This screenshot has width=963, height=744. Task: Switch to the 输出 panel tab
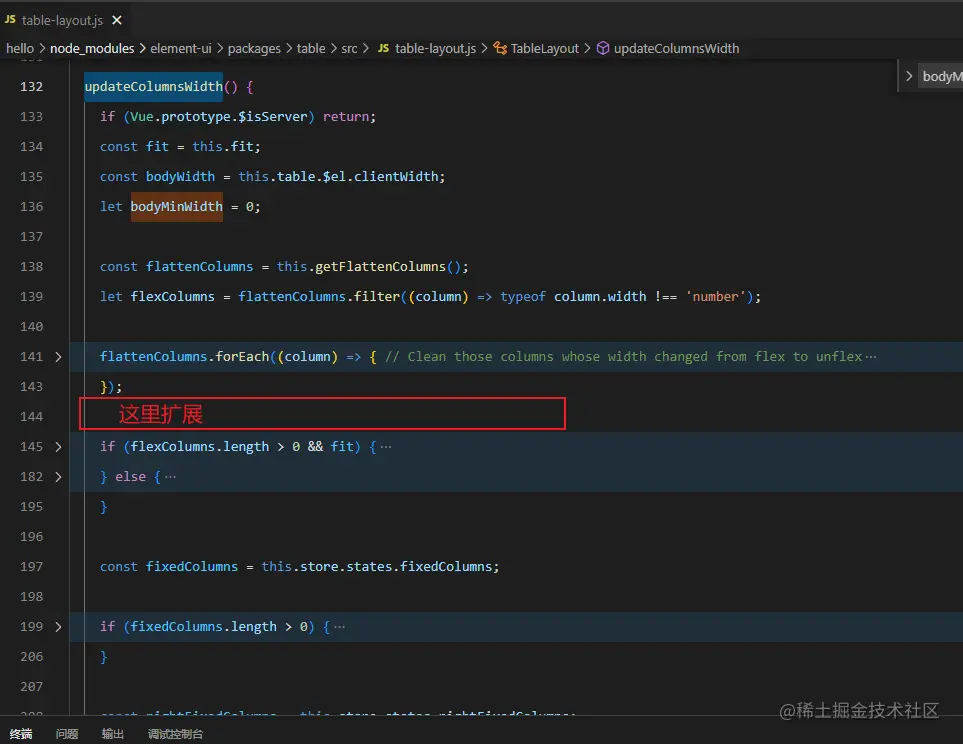click(112, 734)
